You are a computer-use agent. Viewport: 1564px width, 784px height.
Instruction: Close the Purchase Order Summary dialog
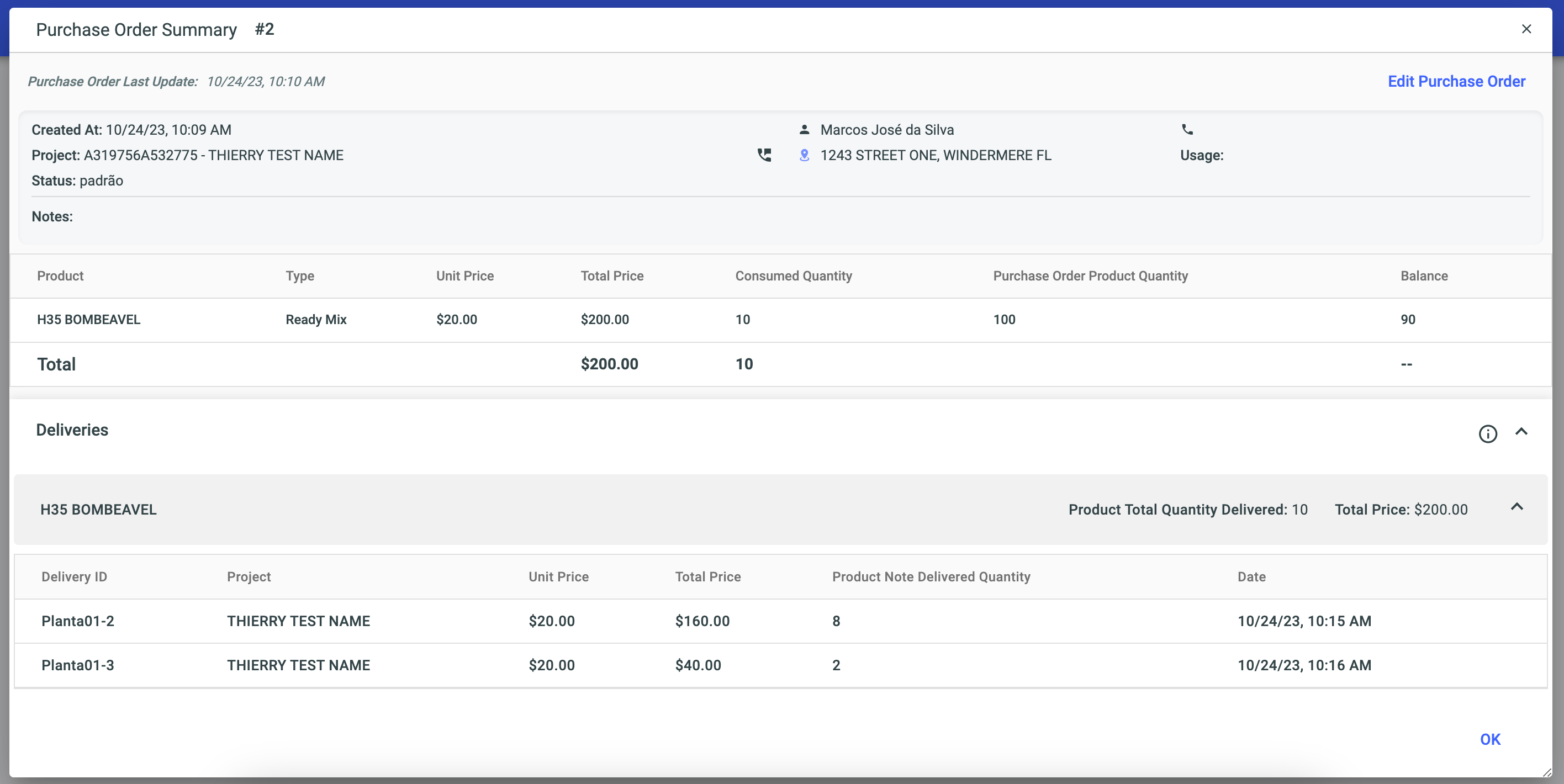point(1526,29)
